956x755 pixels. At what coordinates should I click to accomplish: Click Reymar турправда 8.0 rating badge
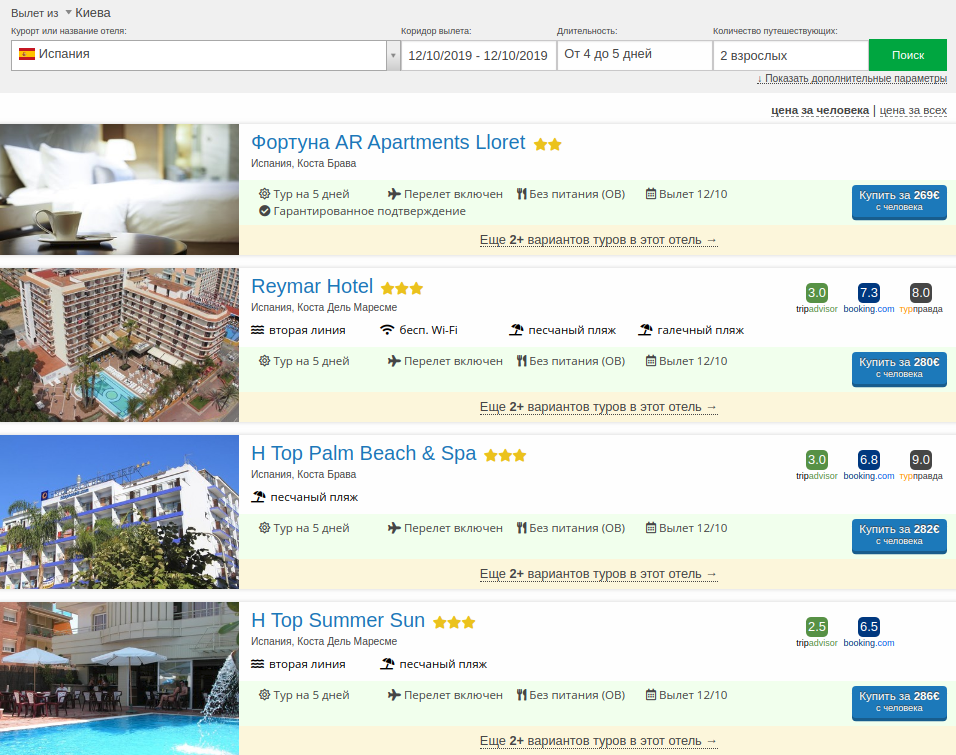(x=921, y=293)
